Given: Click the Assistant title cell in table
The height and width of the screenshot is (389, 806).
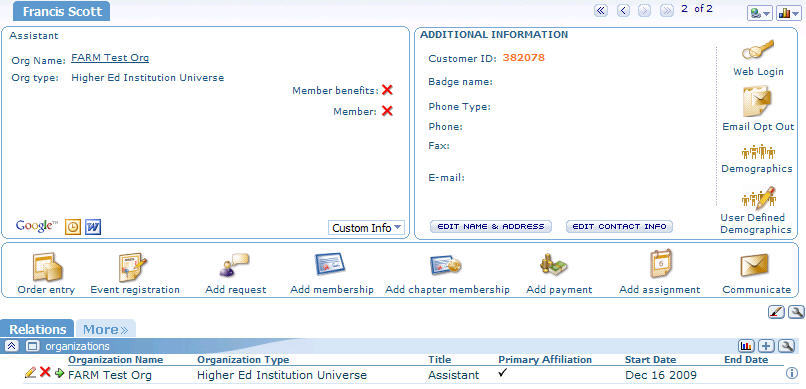Looking at the screenshot, I should pyautogui.click(x=453, y=375).
